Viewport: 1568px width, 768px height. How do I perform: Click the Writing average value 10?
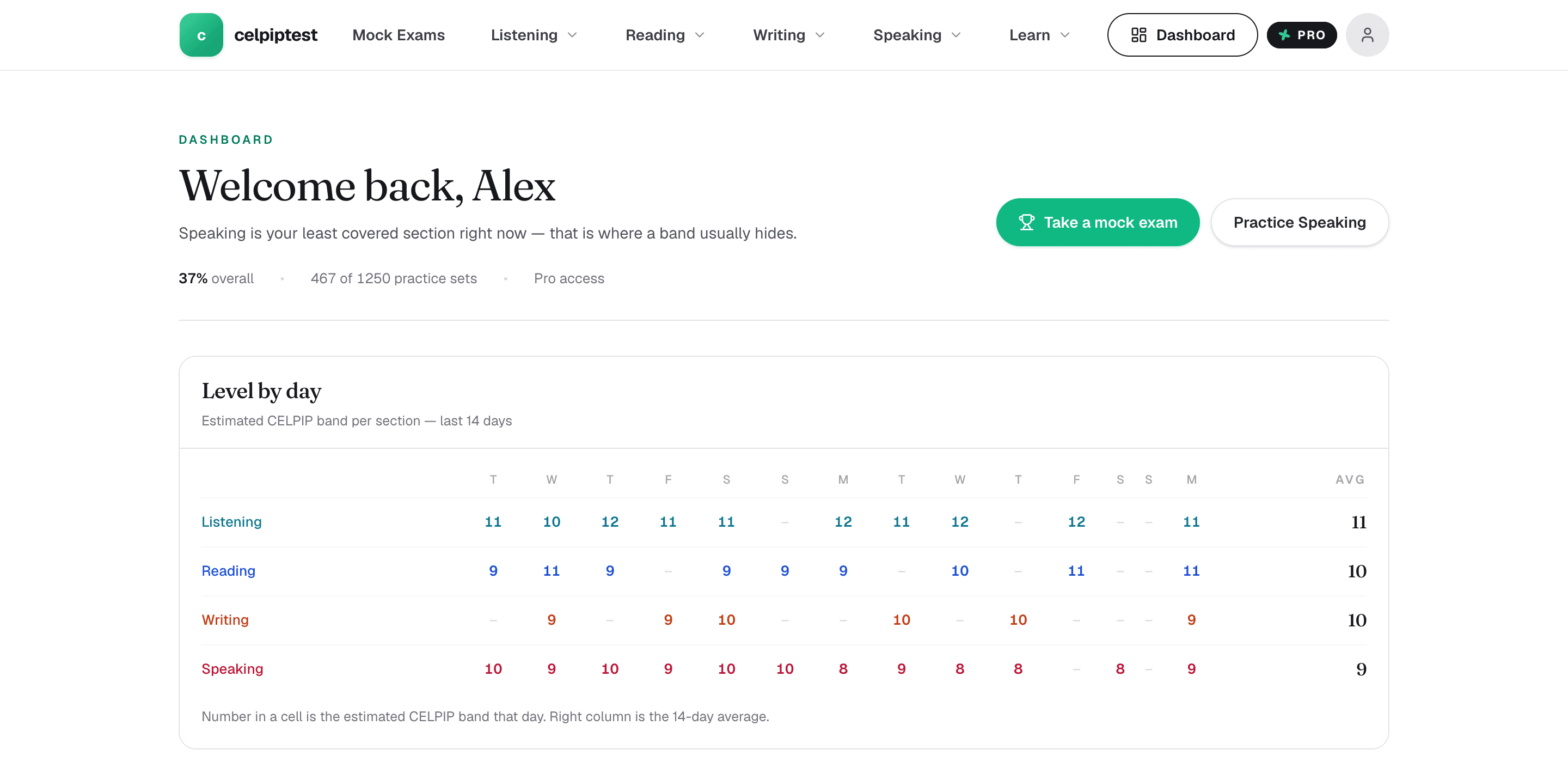point(1357,619)
